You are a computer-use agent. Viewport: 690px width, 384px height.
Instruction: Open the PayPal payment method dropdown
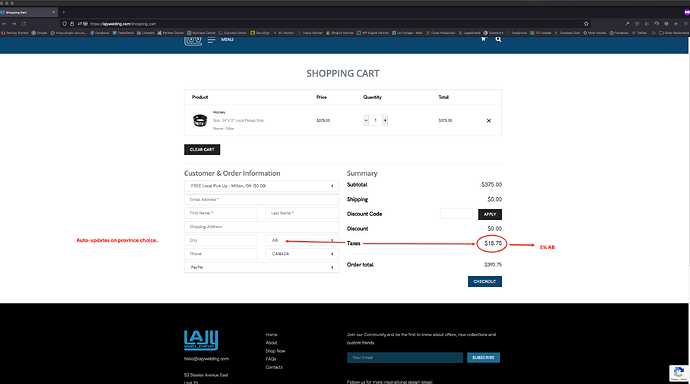(x=261, y=267)
